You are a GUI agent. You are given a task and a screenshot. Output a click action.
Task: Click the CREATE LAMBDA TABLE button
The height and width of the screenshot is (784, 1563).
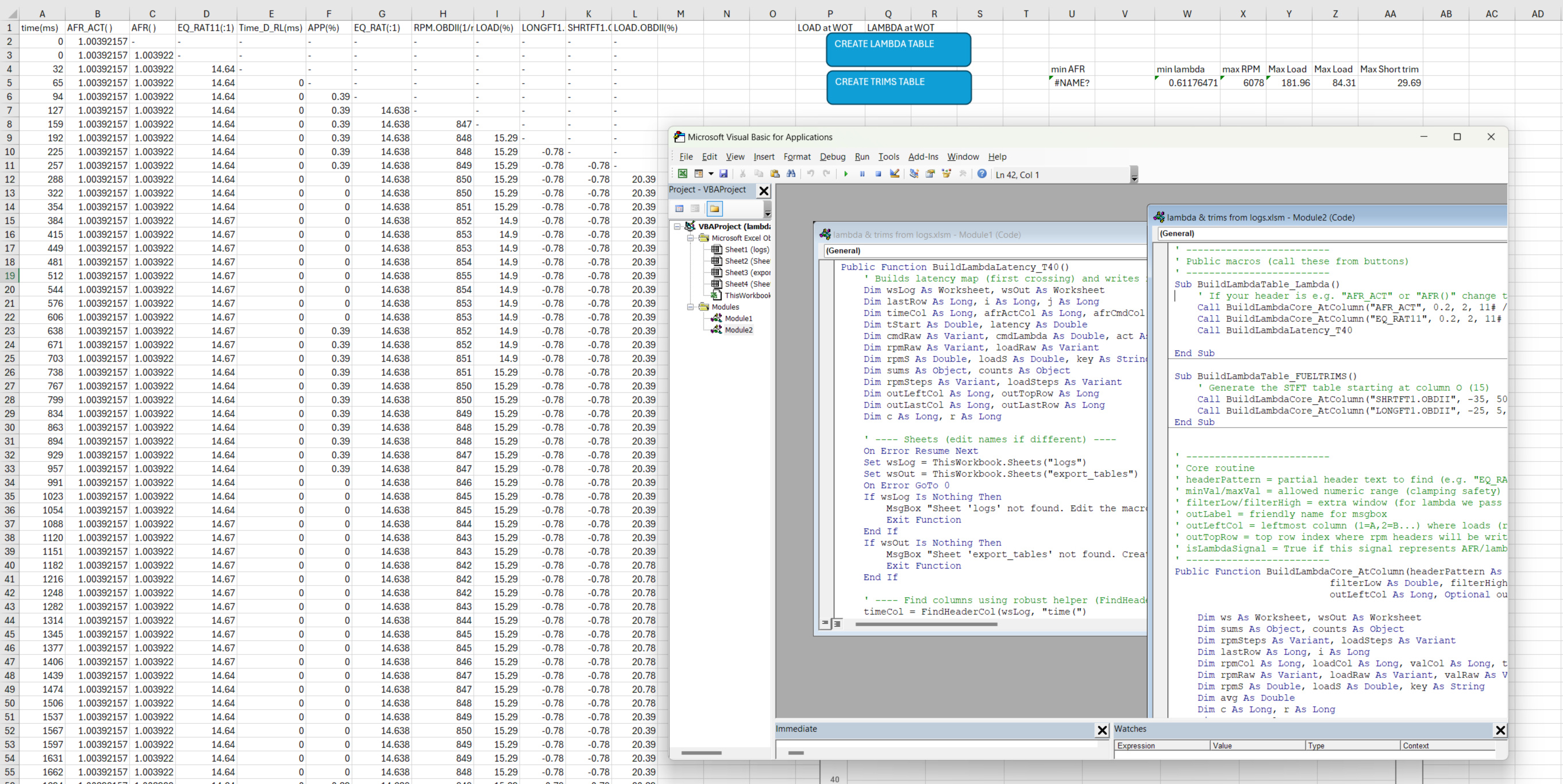898,50
